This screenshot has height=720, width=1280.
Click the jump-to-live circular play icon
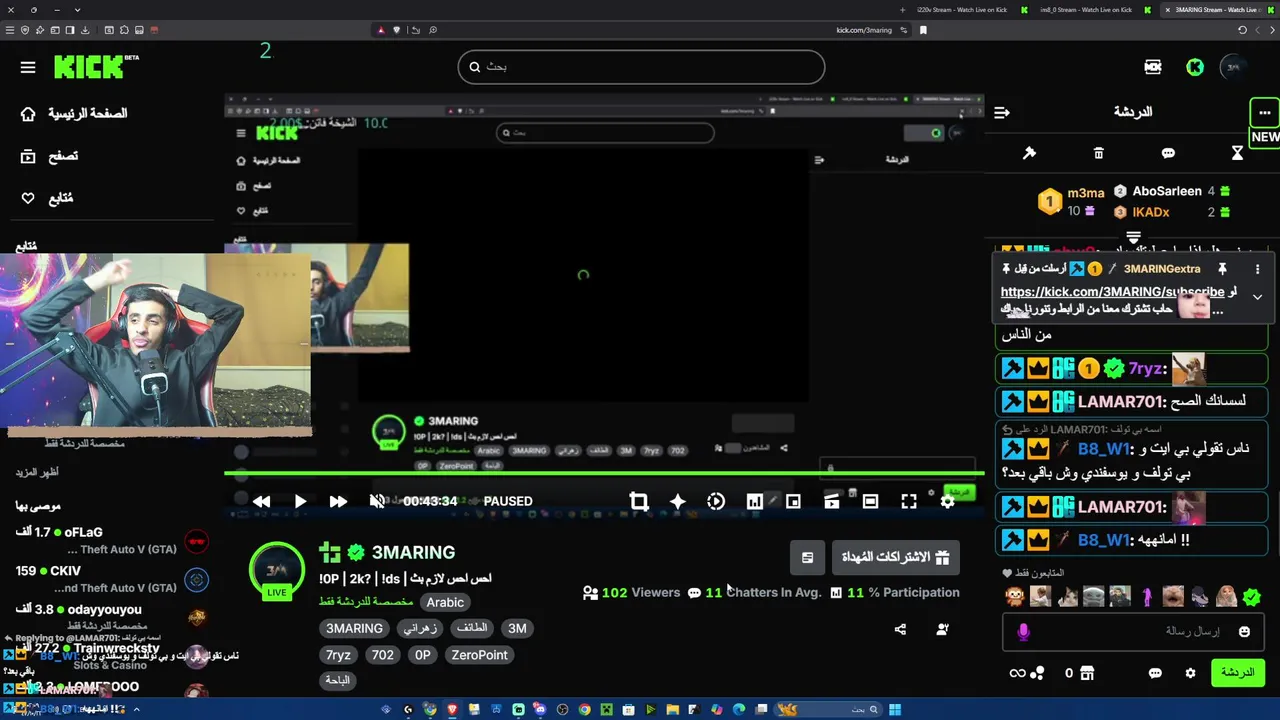[716, 501]
